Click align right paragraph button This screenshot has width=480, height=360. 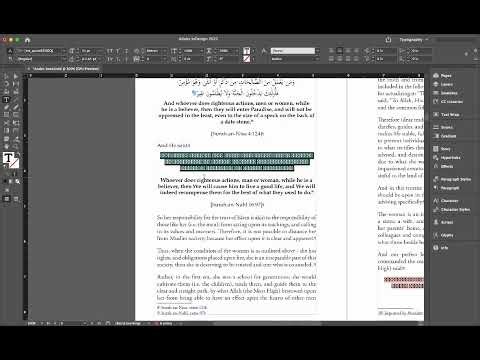click(x=348, y=51)
